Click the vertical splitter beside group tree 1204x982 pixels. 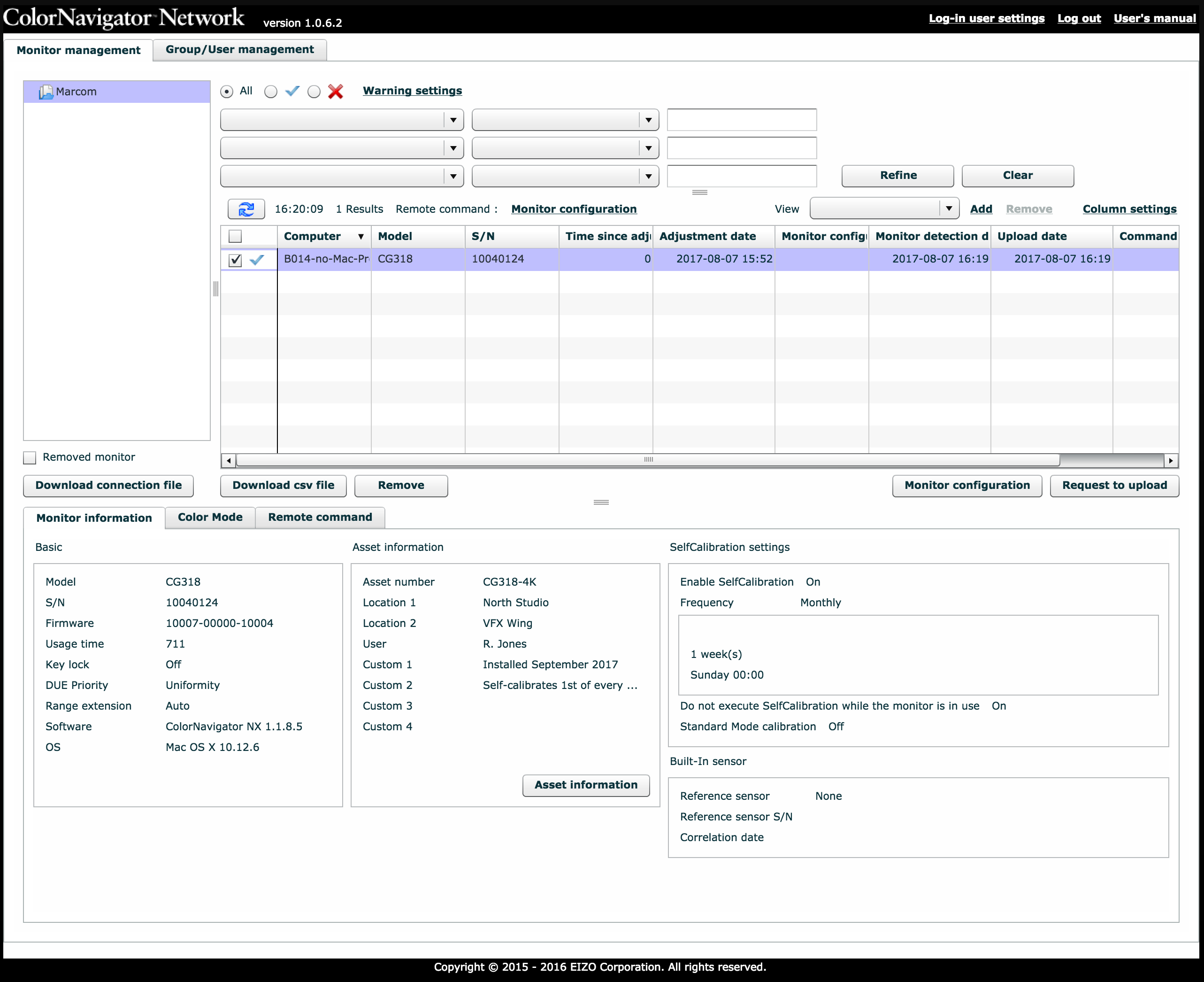coord(215,289)
